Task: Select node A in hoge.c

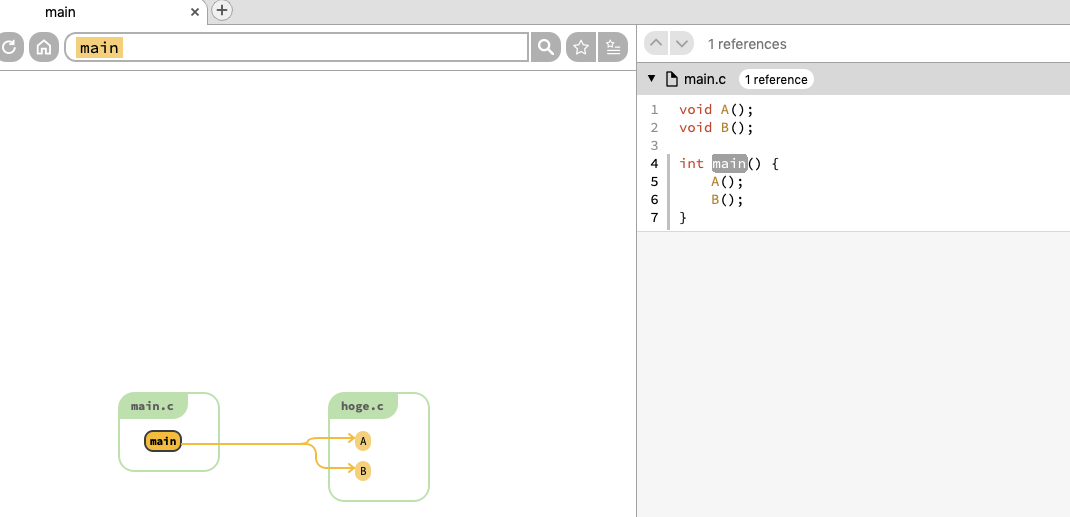Action: point(363,441)
